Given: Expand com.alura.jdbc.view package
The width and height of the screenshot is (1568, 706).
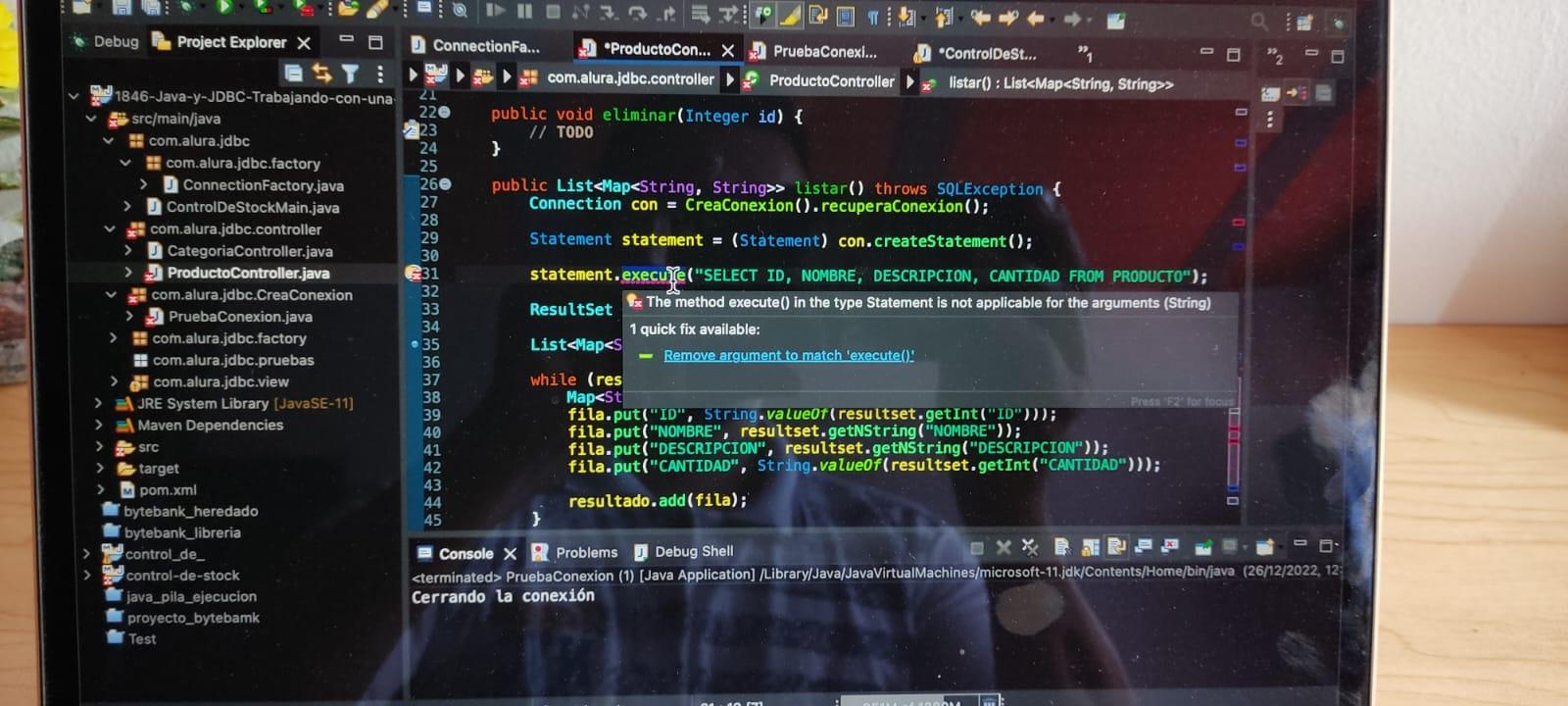Looking at the screenshot, I should [x=115, y=381].
